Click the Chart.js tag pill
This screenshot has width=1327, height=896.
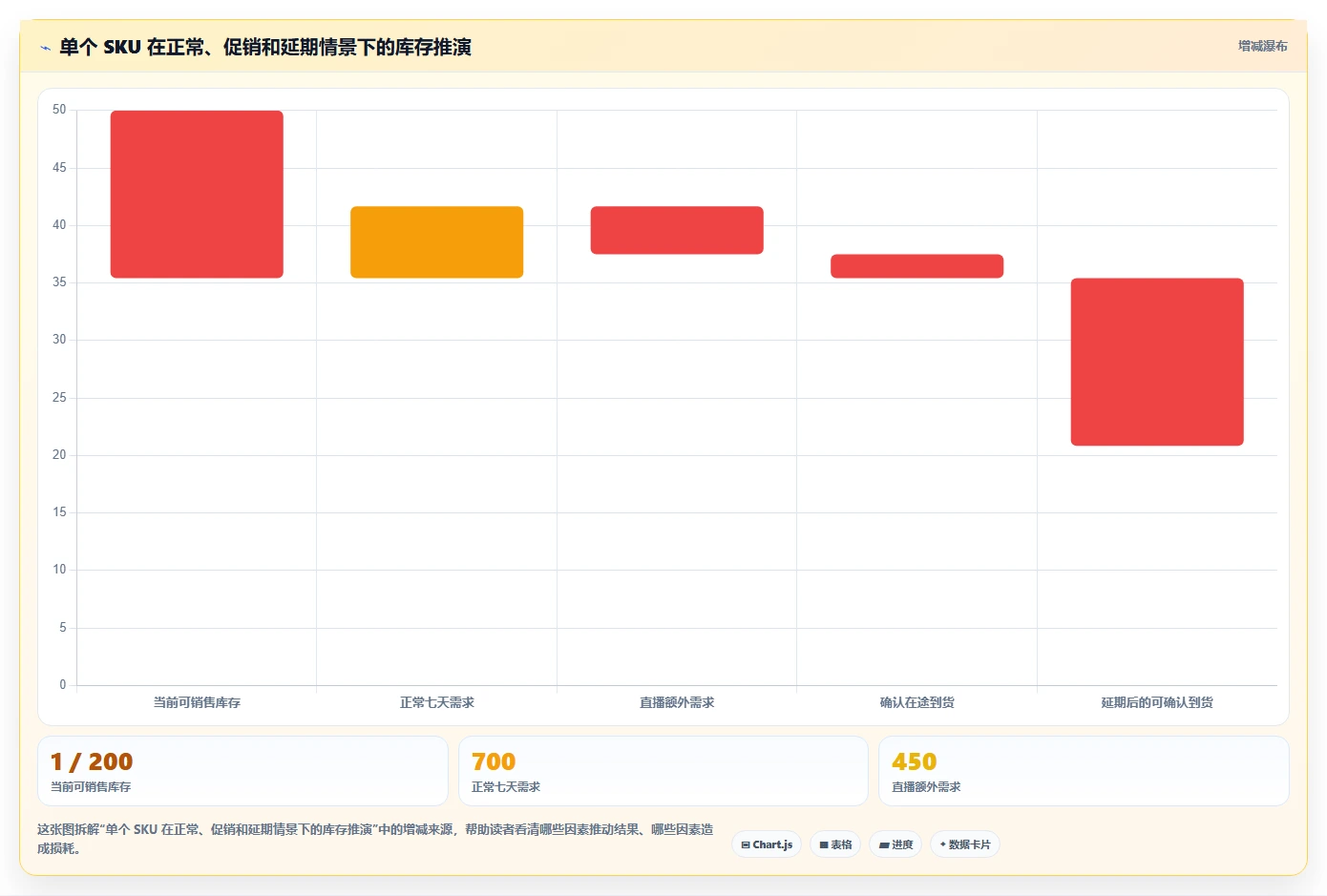coord(767,844)
